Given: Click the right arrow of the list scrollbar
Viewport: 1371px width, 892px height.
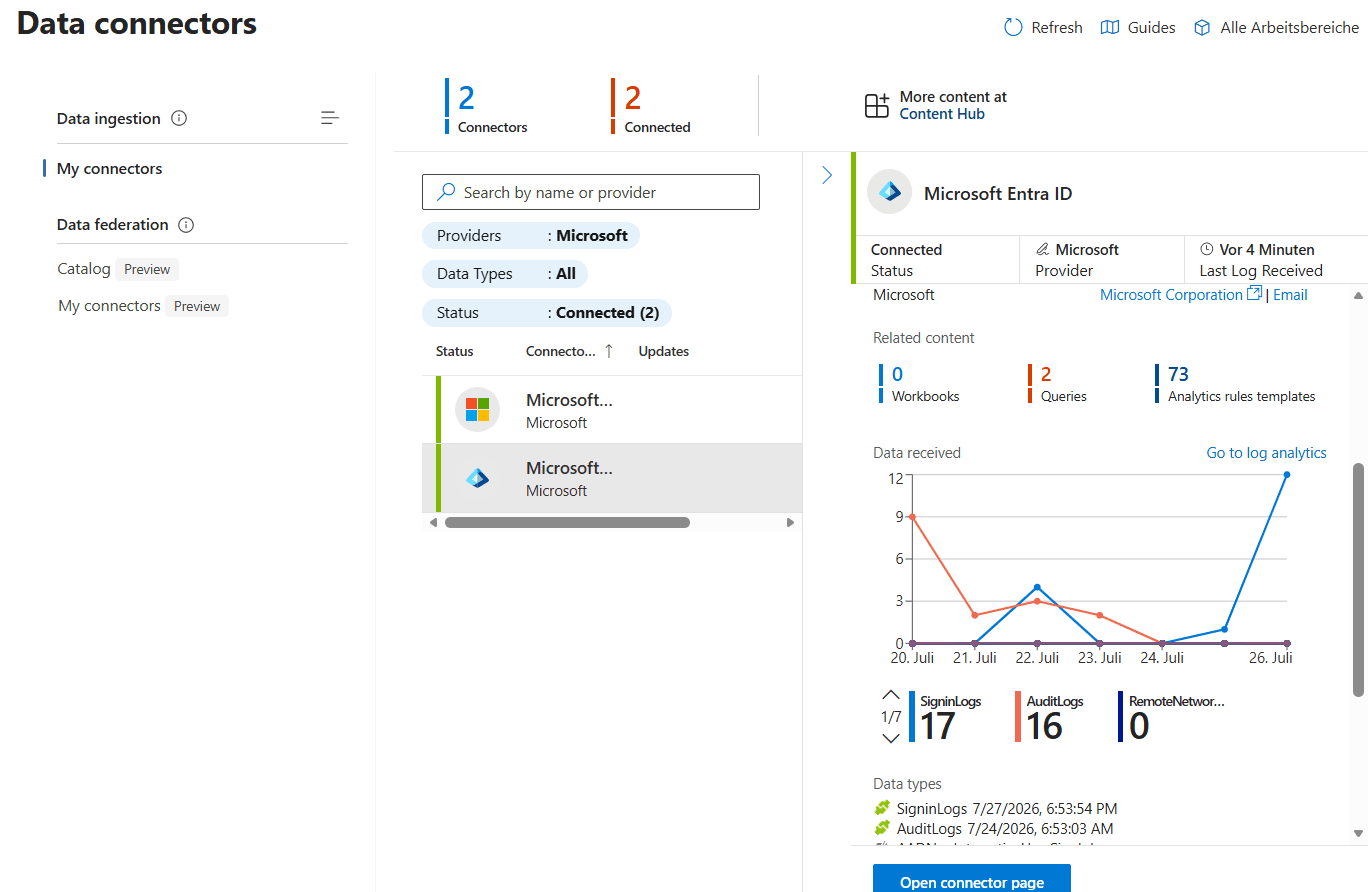Looking at the screenshot, I should coord(790,522).
